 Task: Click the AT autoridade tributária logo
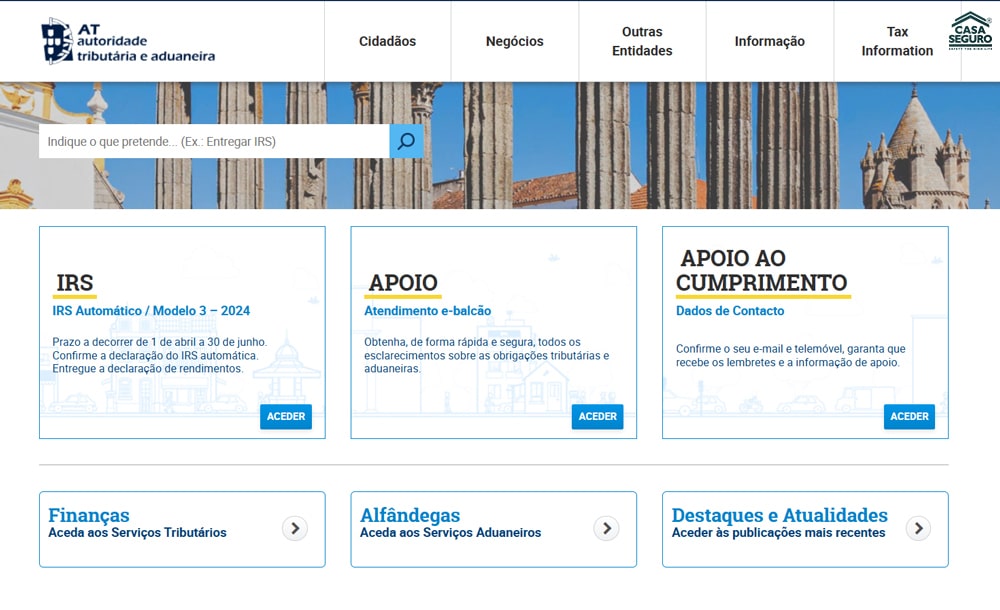(x=127, y=41)
